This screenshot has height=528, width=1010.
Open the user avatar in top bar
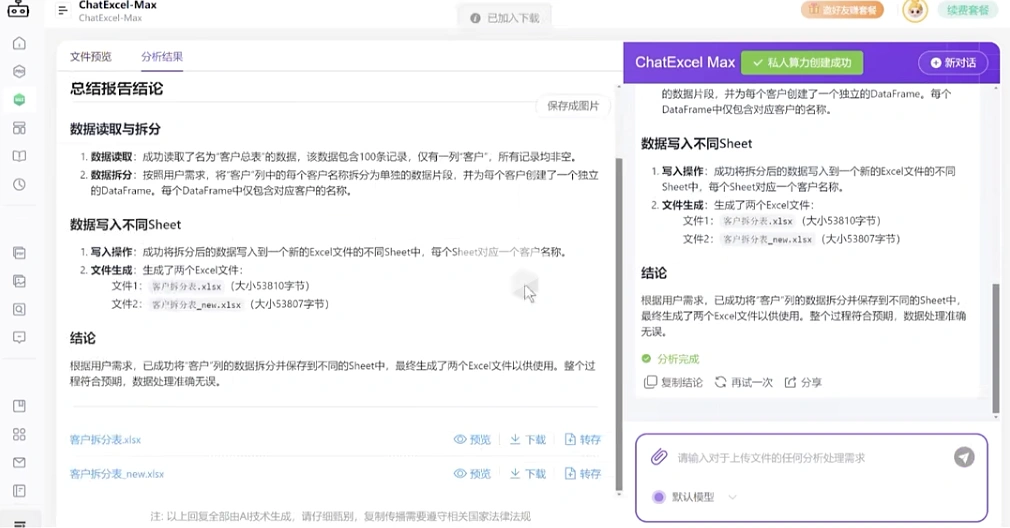915,10
